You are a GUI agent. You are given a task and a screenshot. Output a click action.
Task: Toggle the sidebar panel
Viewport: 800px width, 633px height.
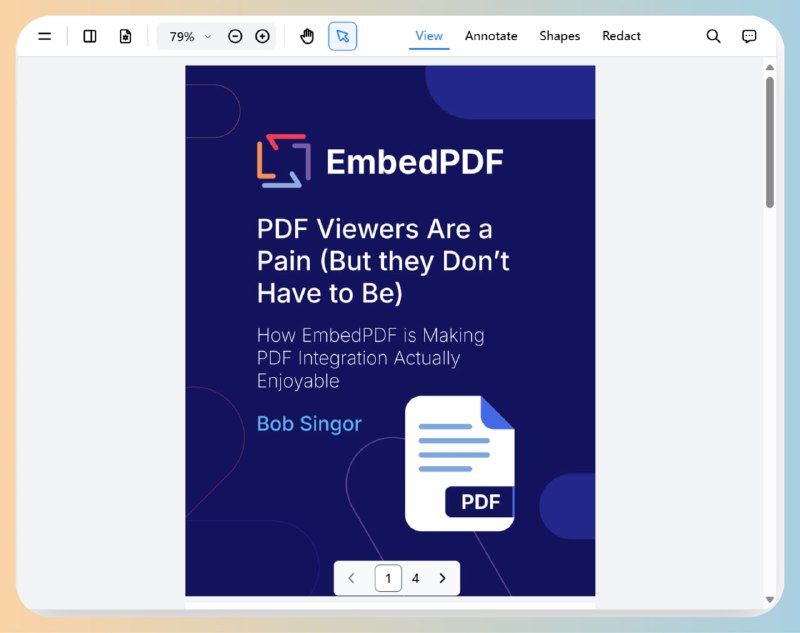click(x=90, y=36)
